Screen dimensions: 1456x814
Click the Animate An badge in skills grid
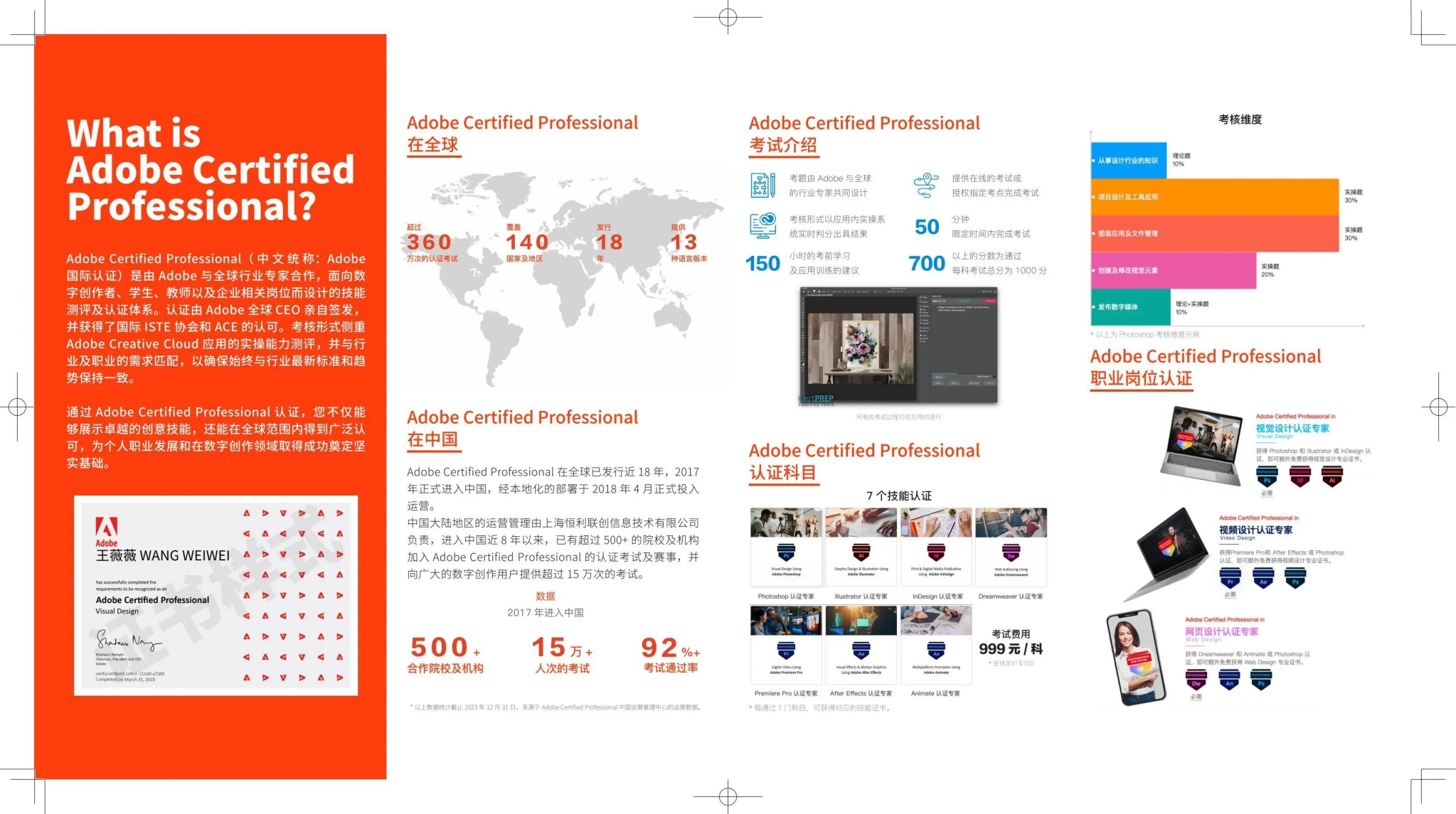[936, 650]
